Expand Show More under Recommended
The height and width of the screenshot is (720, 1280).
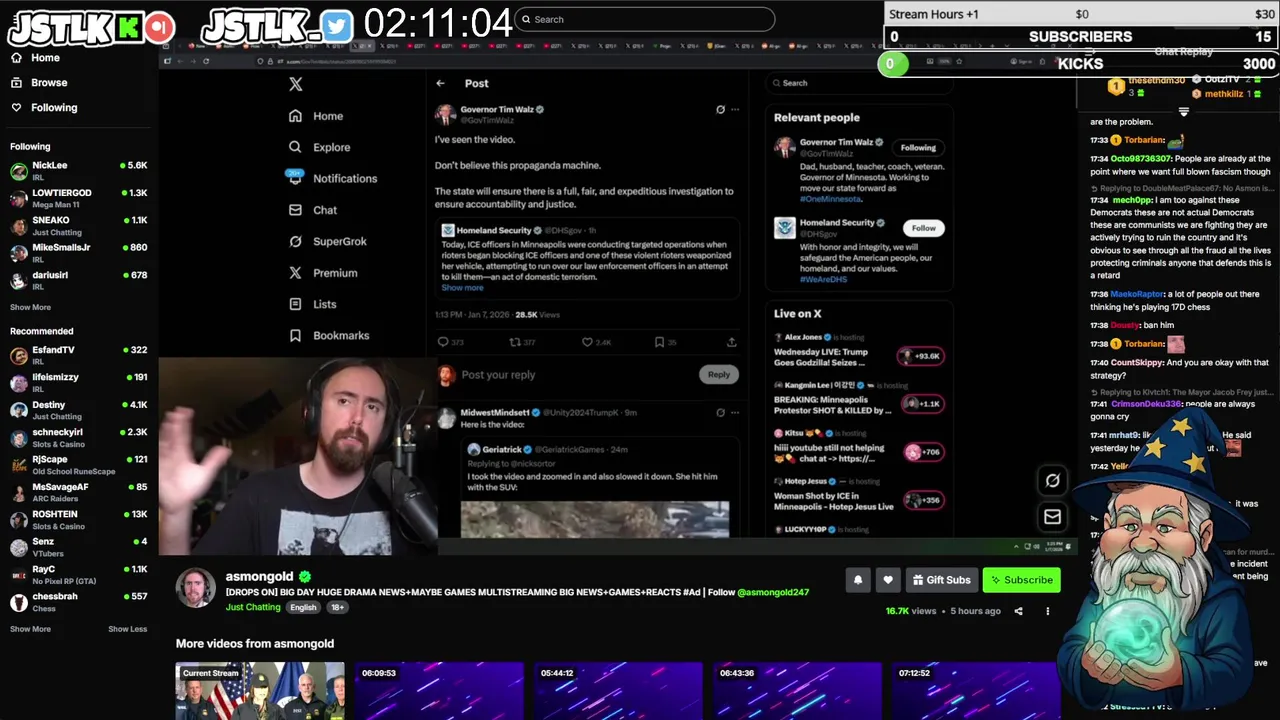click(30, 629)
